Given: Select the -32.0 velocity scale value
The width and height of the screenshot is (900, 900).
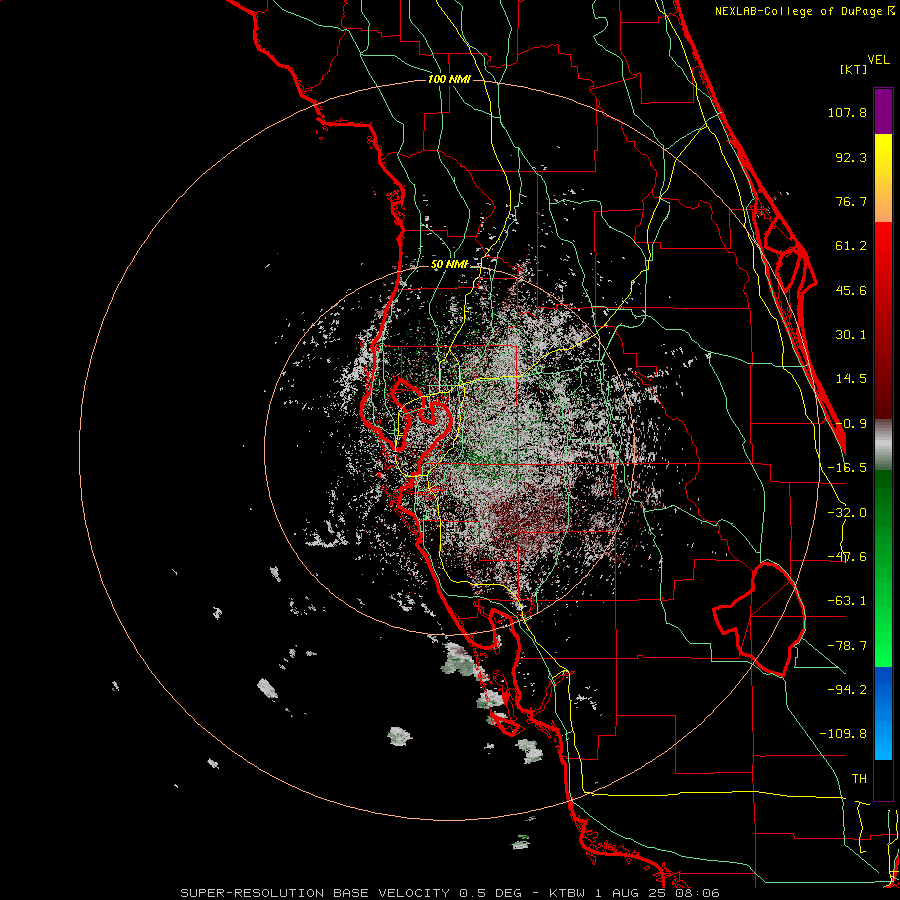Looking at the screenshot, I should [847, 513].
